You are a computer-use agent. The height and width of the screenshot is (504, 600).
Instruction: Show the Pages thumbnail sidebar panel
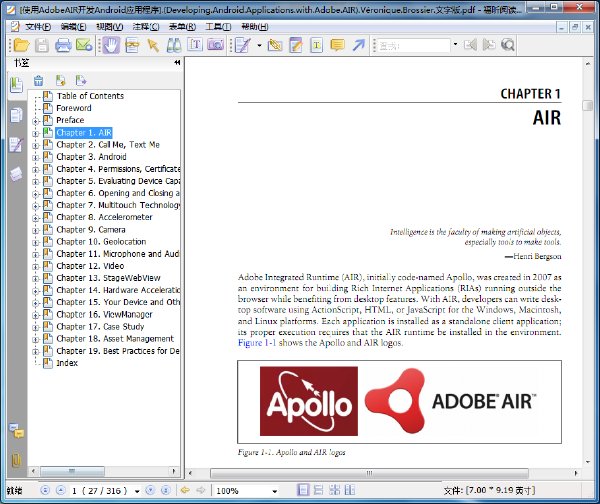(16, 115)
